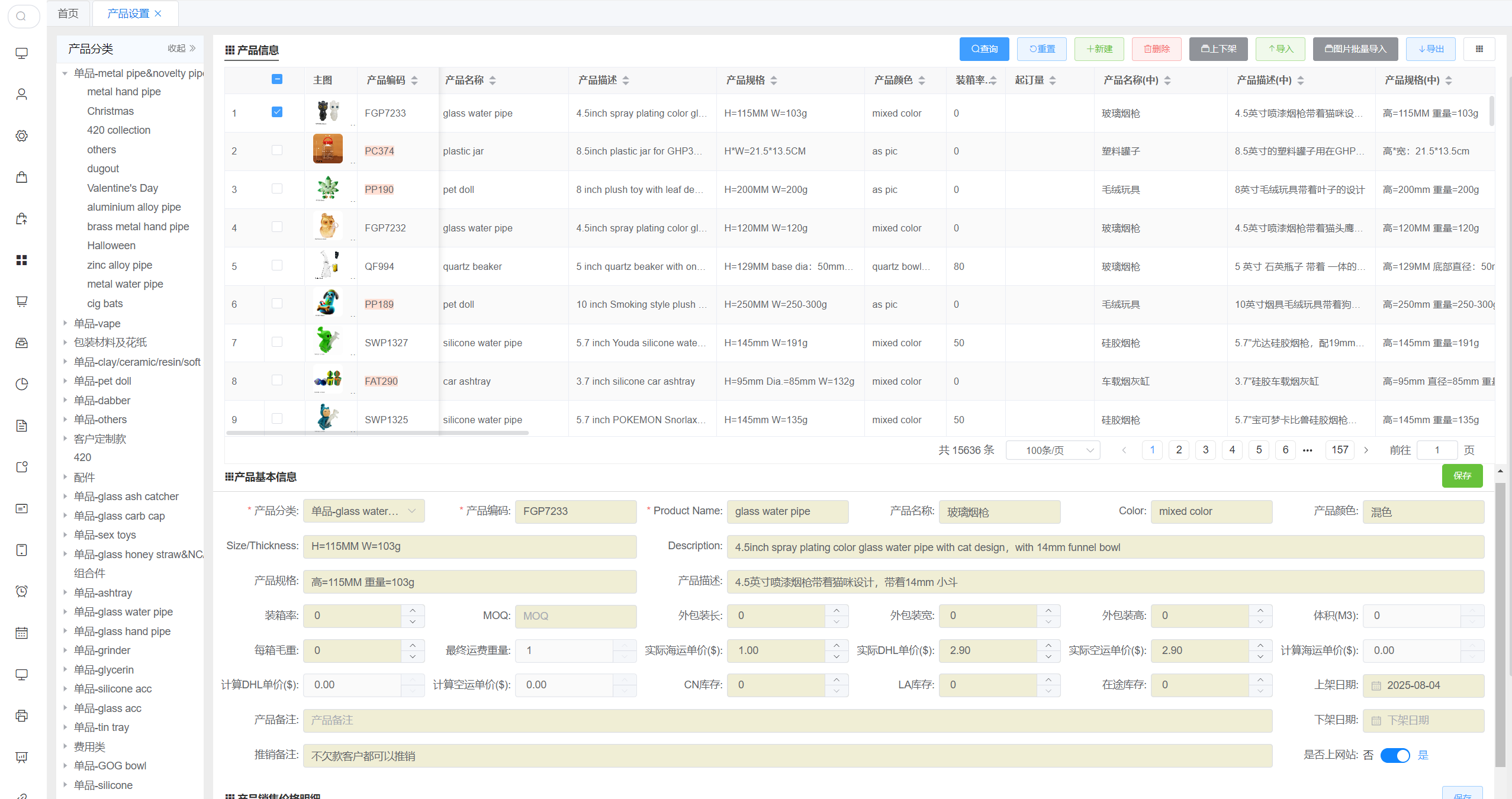Screen dimensions: 1512x799
Task: Open the 100条/页 page size dropdown
Action: click(x=1053, y=450)
